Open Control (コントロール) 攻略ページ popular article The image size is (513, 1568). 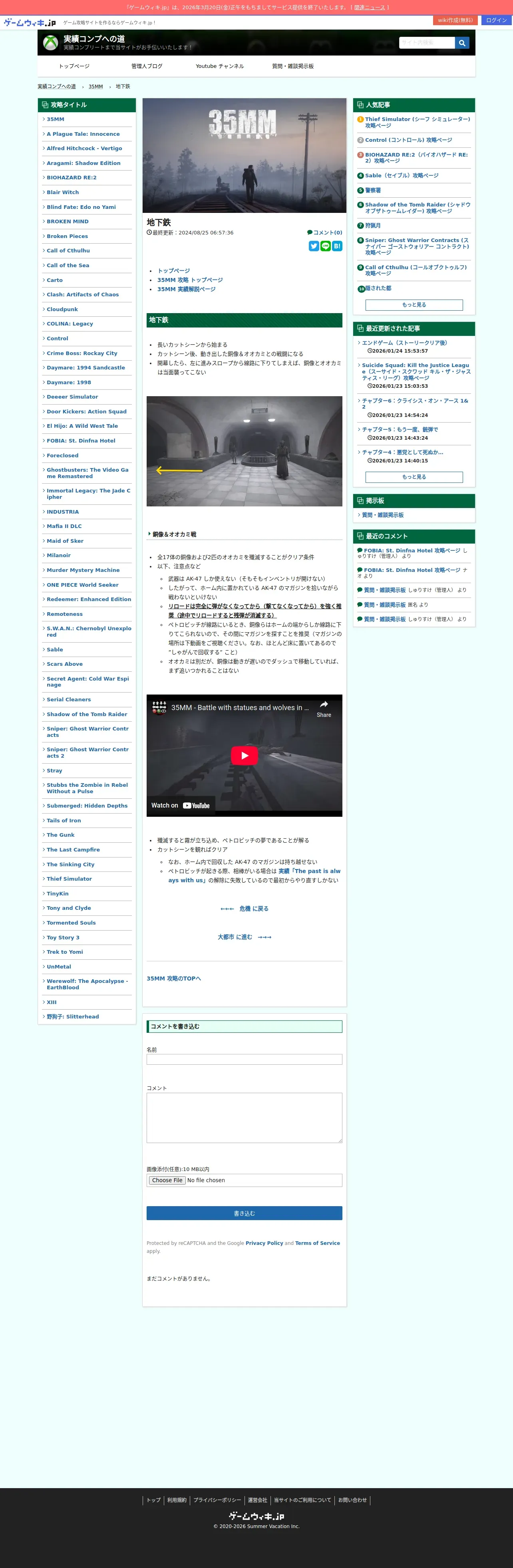click(409, 140)
